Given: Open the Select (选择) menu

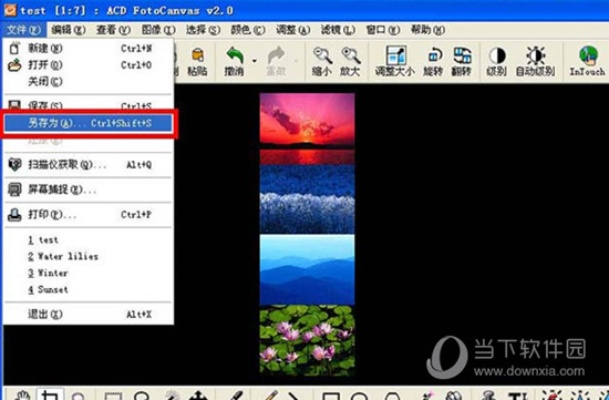Looking at the screenshot, I should [203, 30].
